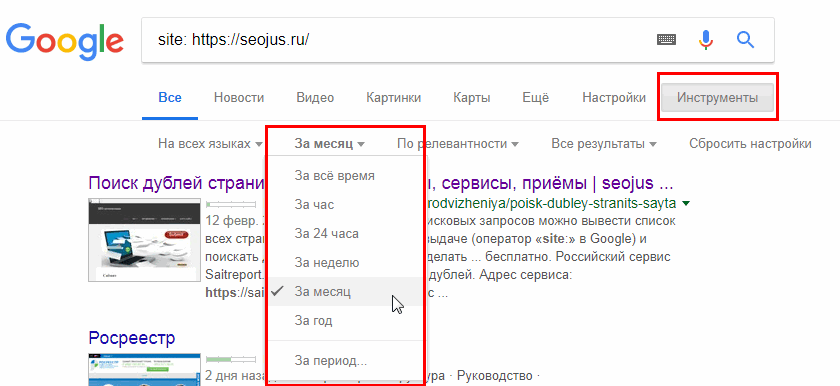This screenshot has width=840, height=386.
Task: Click the rating bar above 2 дня назад
Action: tap(231, 358)
